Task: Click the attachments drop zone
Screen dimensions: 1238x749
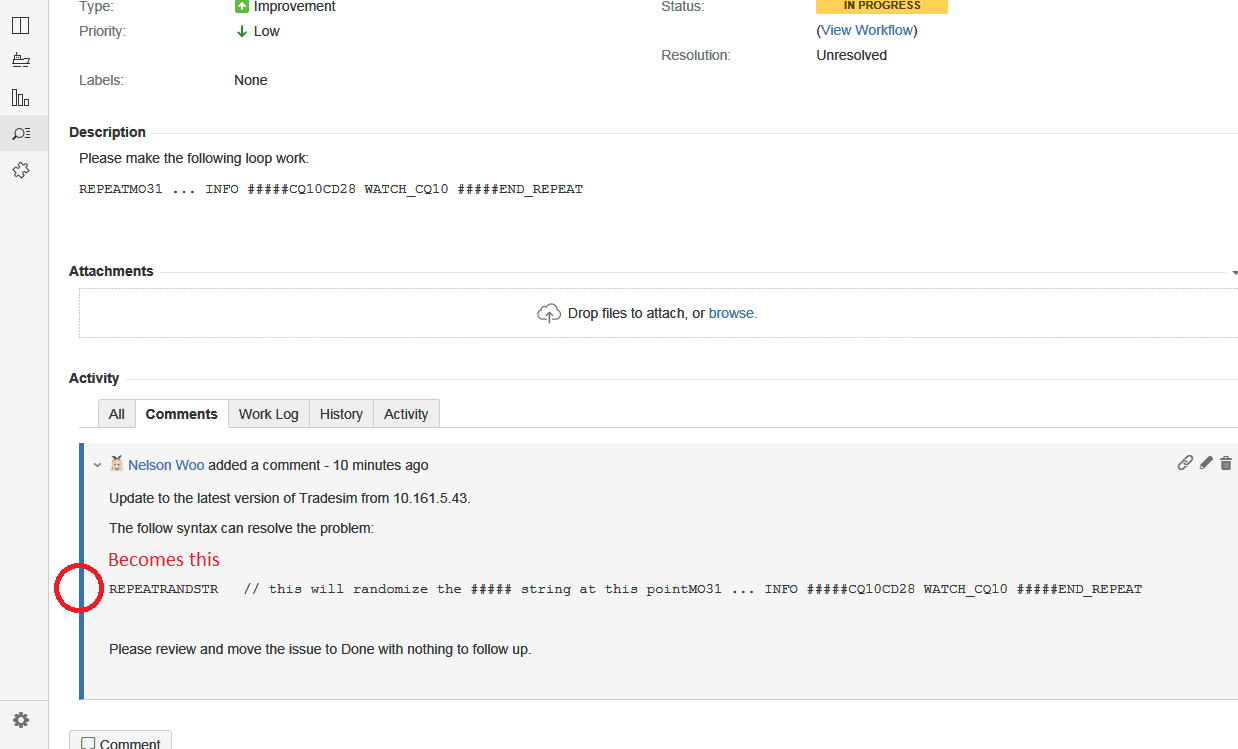Action: click(x=658, y=313)
